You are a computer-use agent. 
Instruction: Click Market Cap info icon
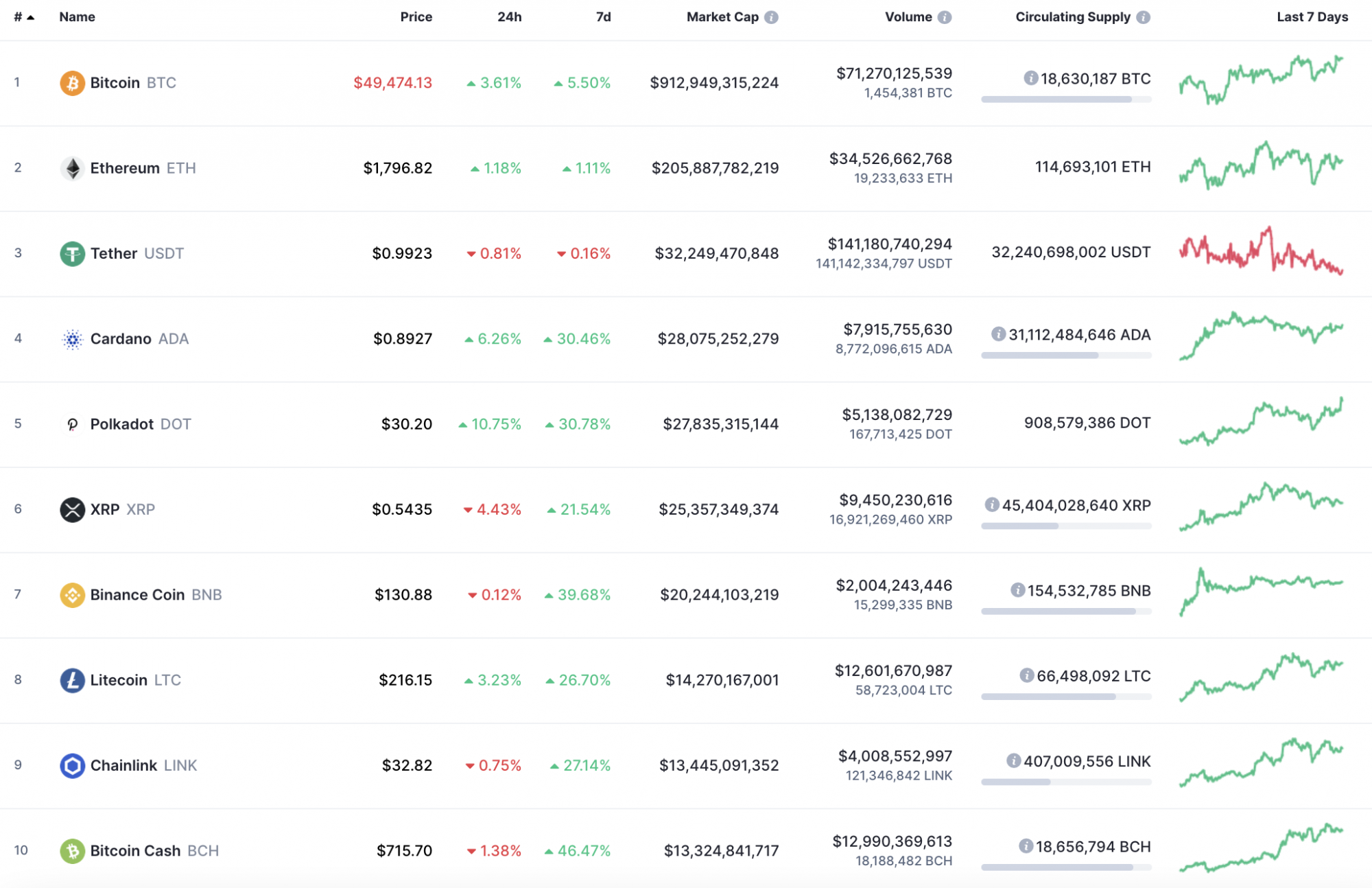(772, 17)
